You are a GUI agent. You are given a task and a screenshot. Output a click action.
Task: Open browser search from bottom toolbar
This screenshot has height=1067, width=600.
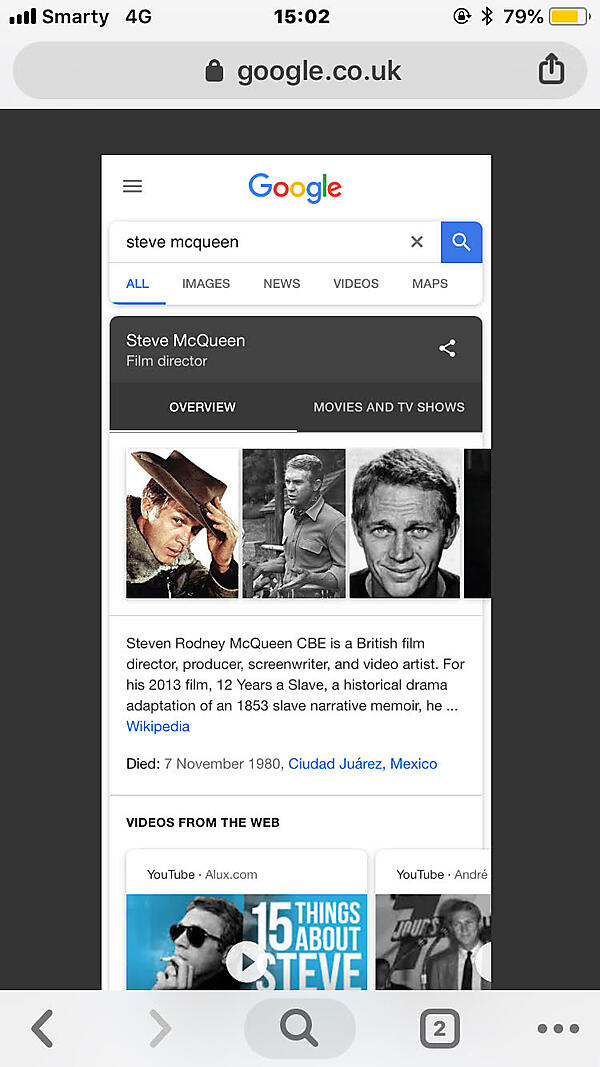tap(299, 1028)
